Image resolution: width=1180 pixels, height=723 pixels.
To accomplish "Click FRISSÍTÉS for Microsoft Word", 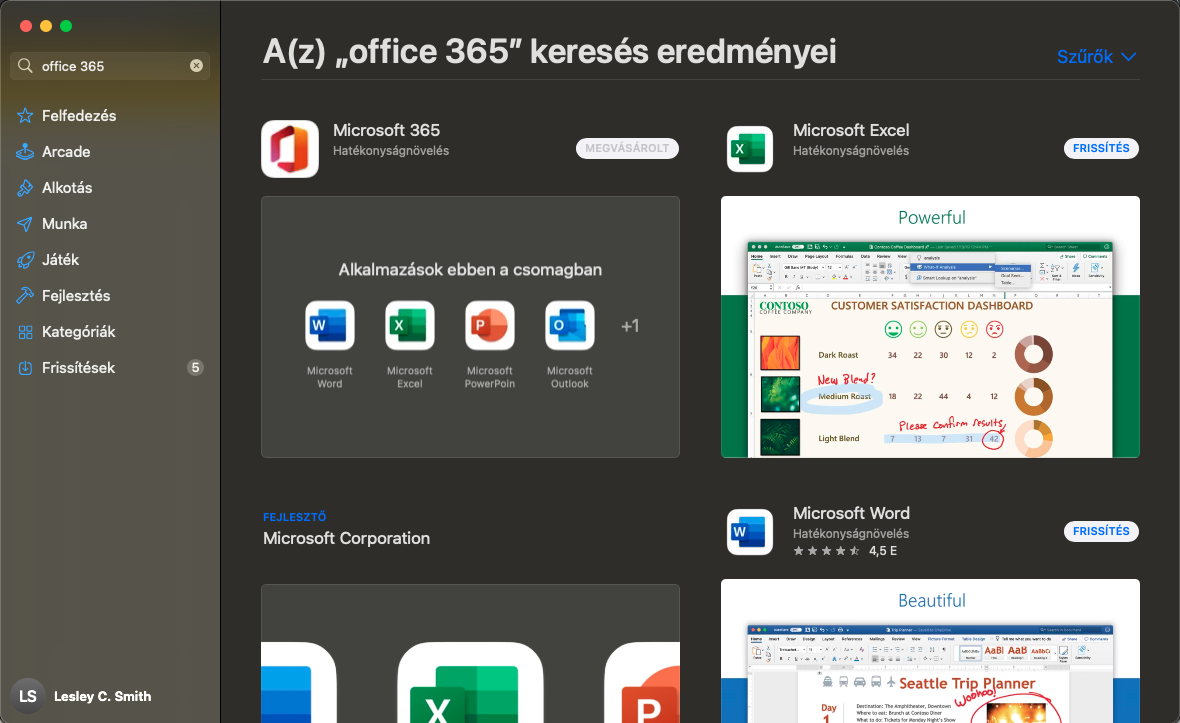I will [1101, 531].
